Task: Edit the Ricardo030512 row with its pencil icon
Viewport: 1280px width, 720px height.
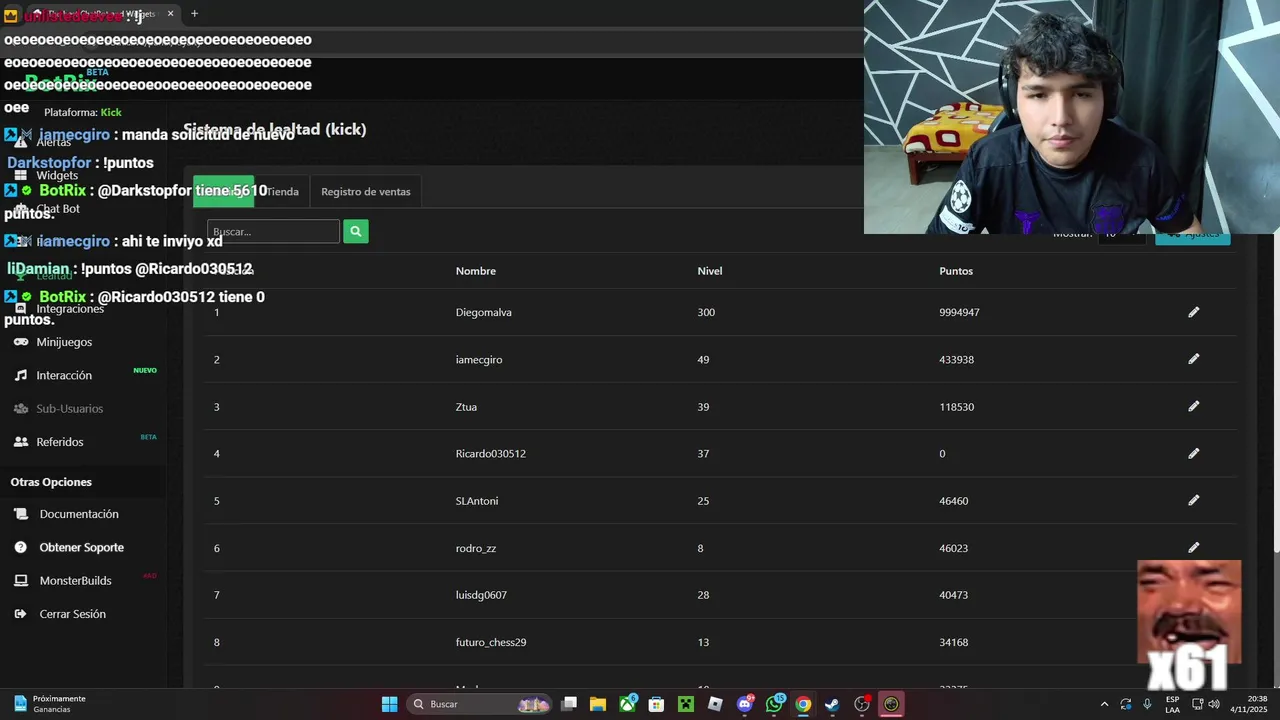Action: tap(1193, 453)
